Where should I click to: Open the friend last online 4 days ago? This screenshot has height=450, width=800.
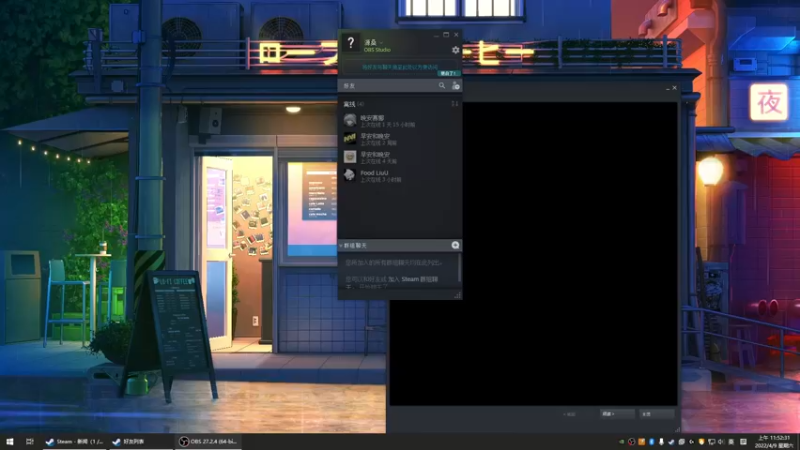point(400,157)
